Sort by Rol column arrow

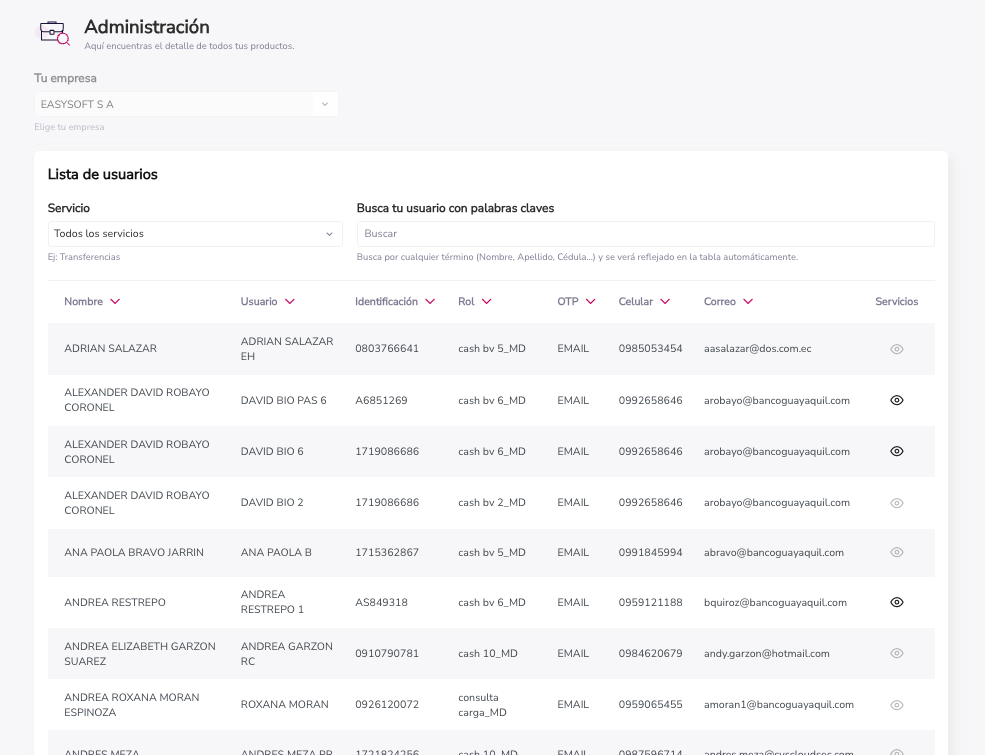[x=487, y=302]
